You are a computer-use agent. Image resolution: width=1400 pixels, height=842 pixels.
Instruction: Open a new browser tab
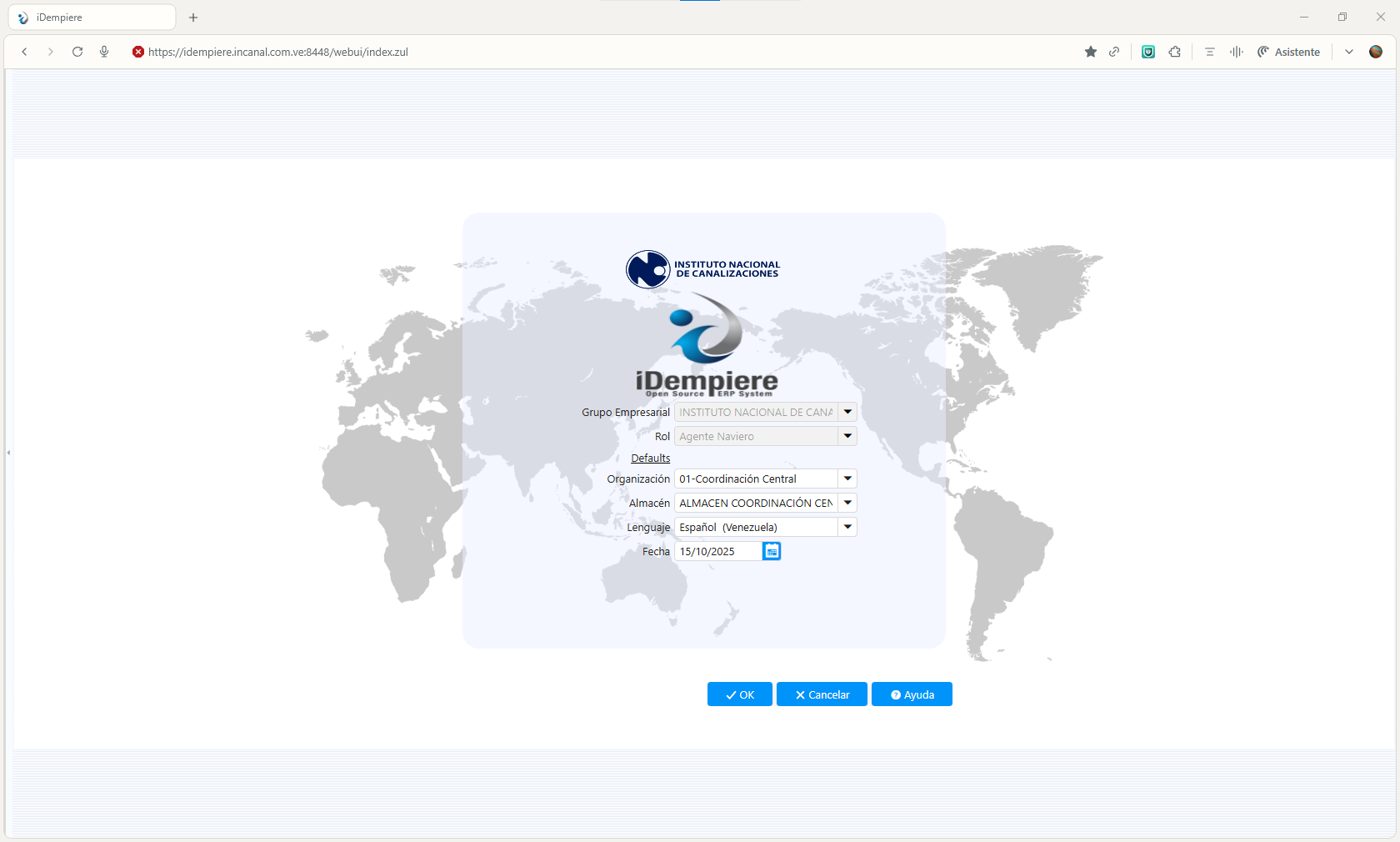point(193,18)
